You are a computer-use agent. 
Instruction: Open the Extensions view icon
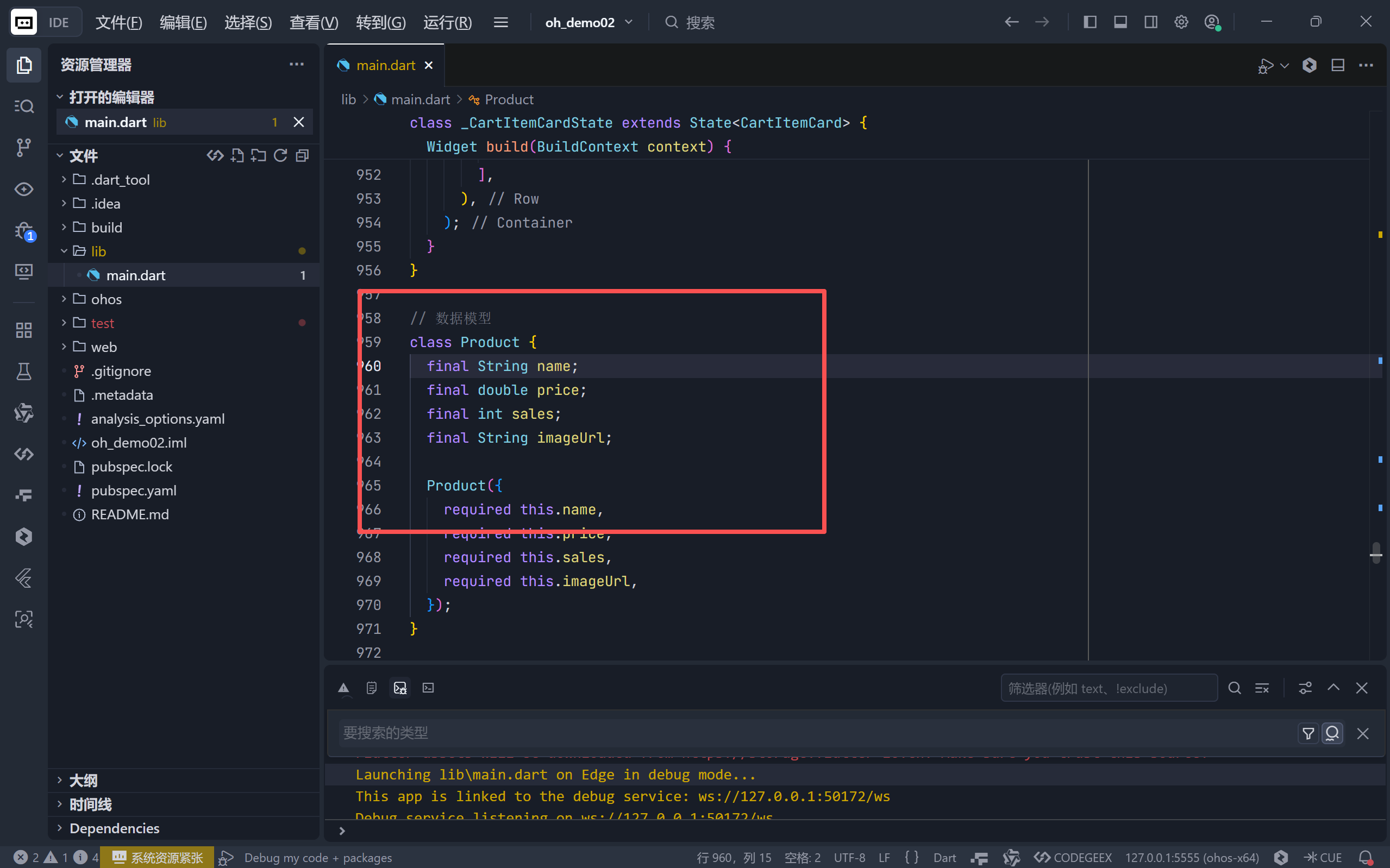tap(23, 330)
